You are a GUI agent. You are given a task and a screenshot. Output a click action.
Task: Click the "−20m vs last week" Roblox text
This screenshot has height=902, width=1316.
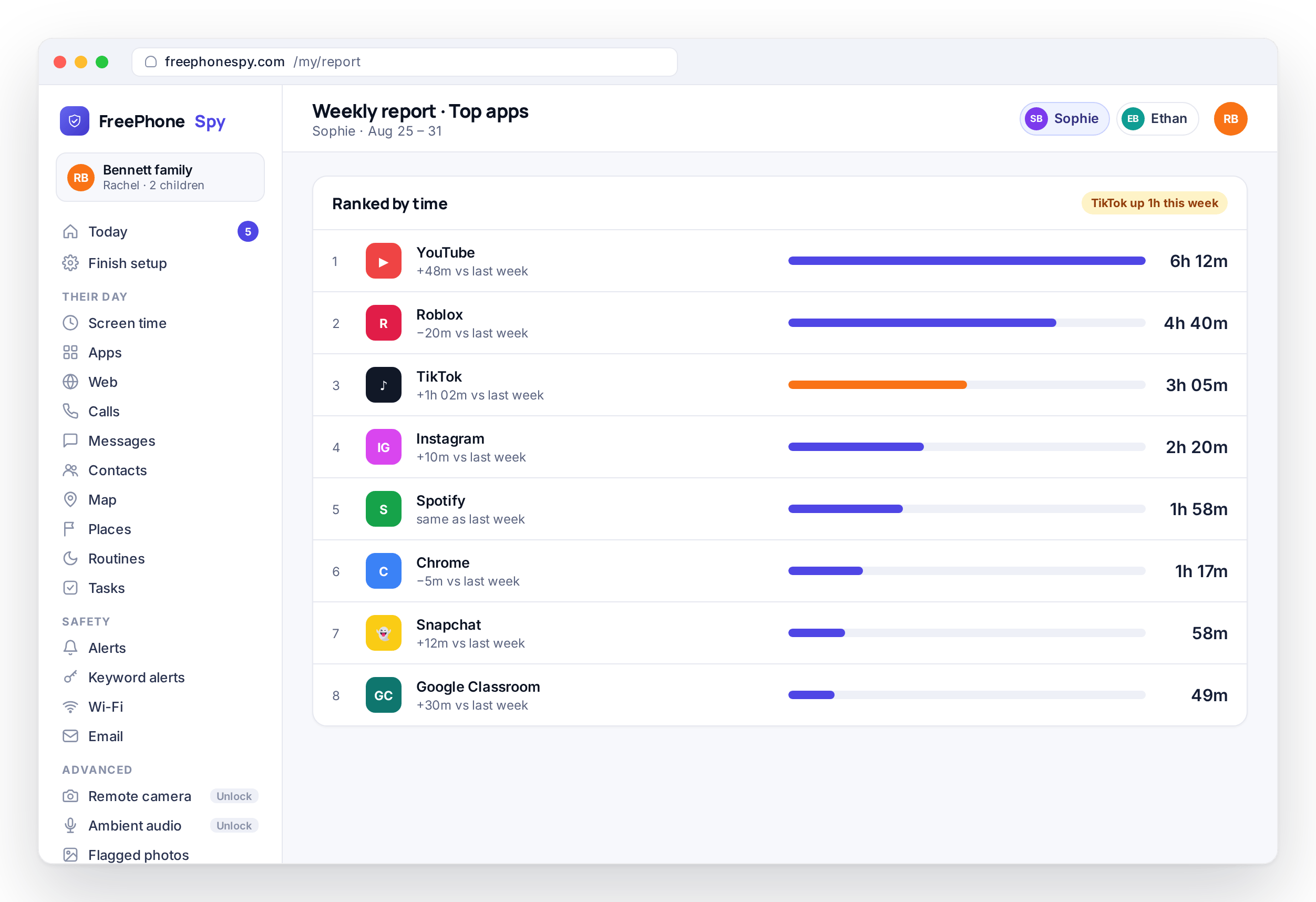coord(472,333)
